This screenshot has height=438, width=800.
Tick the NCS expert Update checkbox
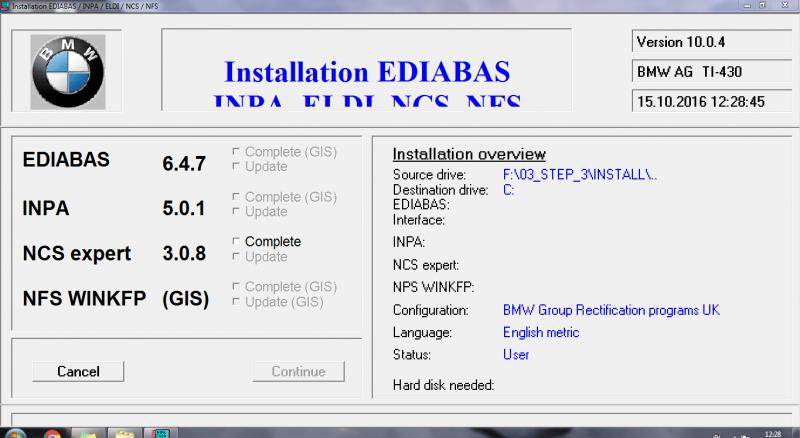pyautogui.click(x=236, y=257)
